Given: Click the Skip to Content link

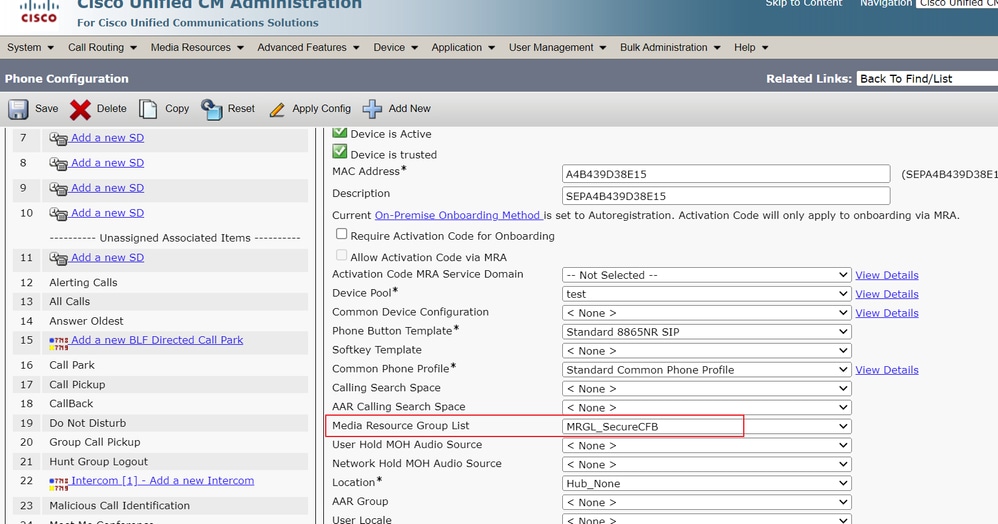Looking at the screenshot, I should click(x=803, y=3).
